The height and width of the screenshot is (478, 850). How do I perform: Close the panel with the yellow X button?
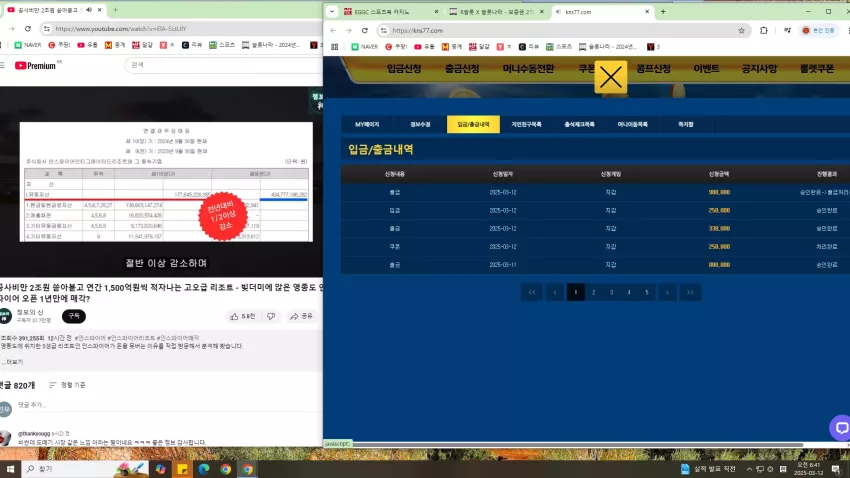click(x=610, y=77)
